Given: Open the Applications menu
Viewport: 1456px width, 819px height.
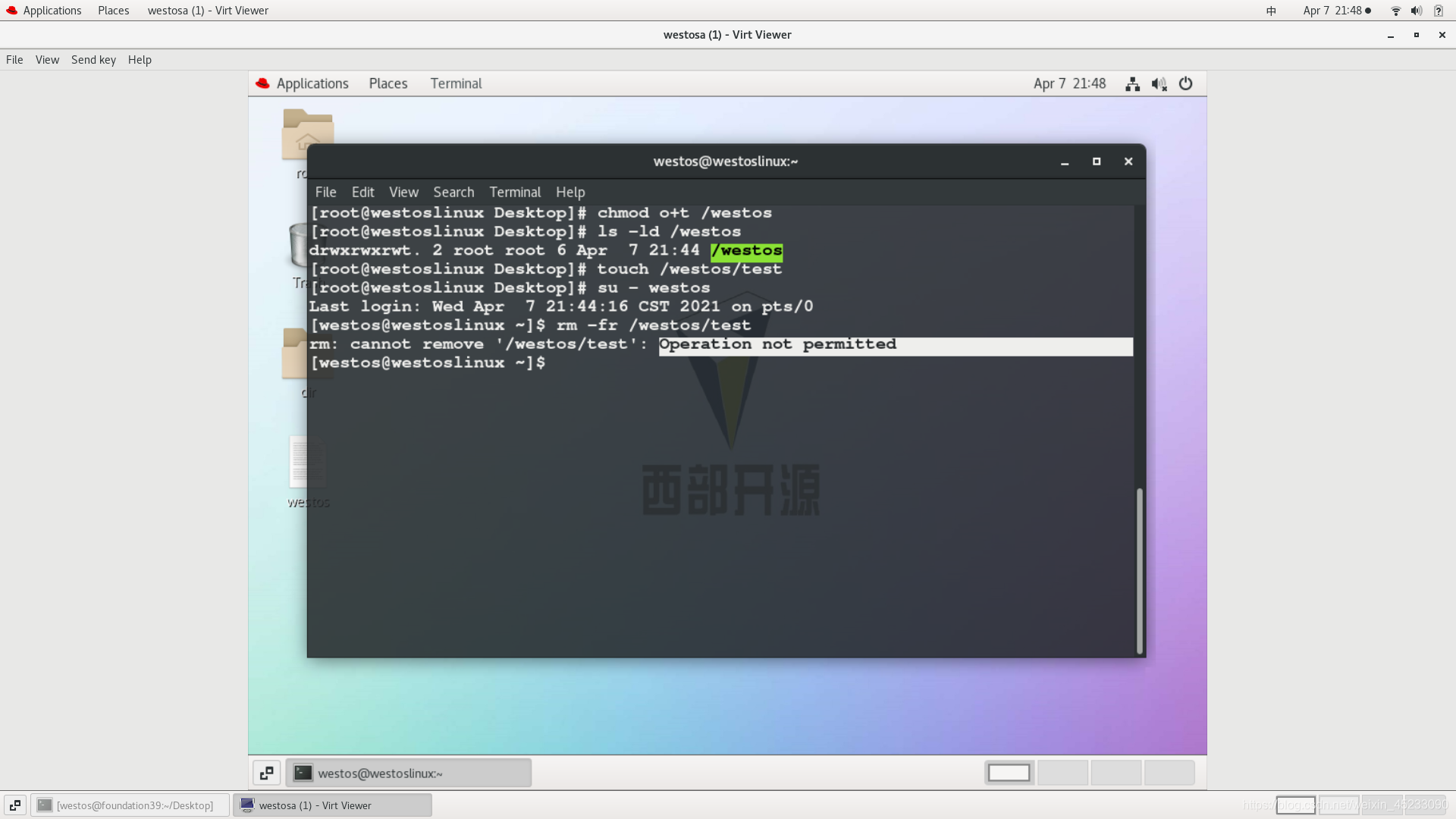Looking at the screenshot, I should pyautogui.click(x=51, y=10).
